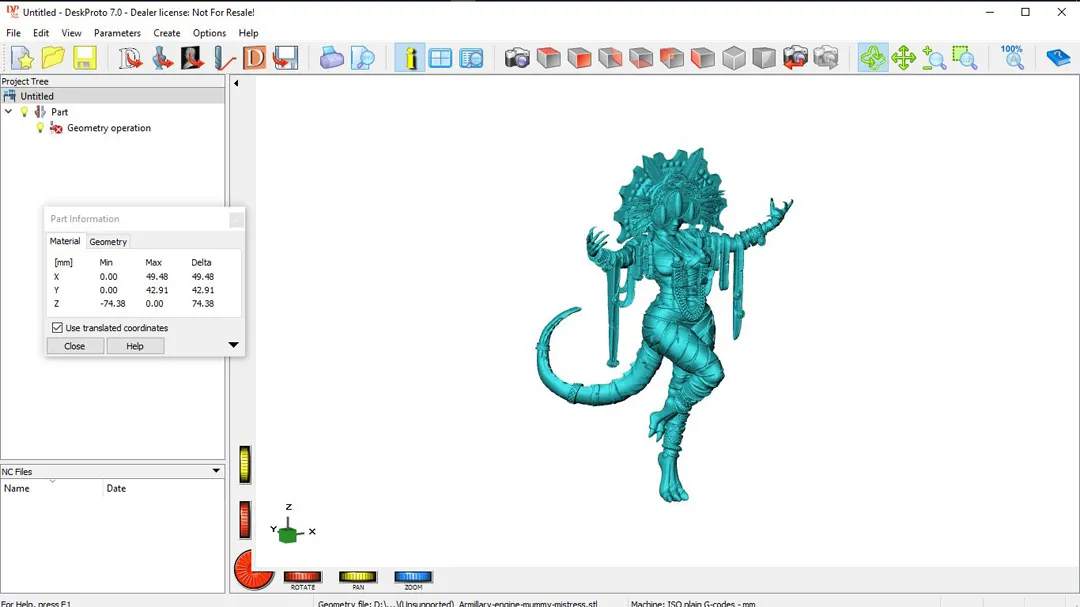This screenshot has width=1080, height=607.
Task: Activate the plus/minus magnifier zoom tool
Action: point(934,58)
